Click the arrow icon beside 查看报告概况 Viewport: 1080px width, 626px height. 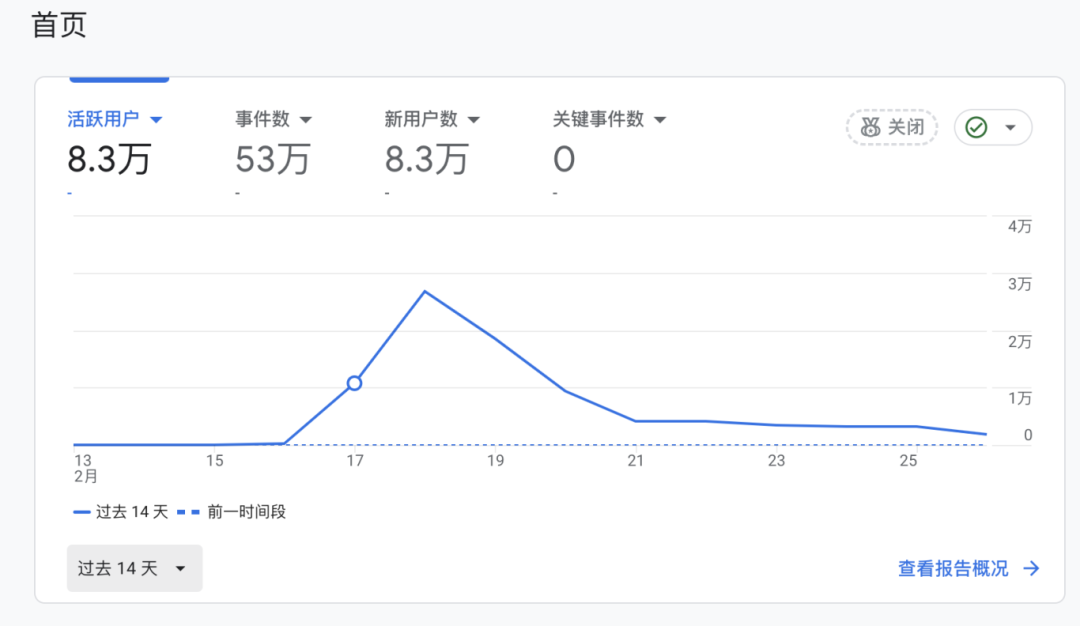[1031, 569]
